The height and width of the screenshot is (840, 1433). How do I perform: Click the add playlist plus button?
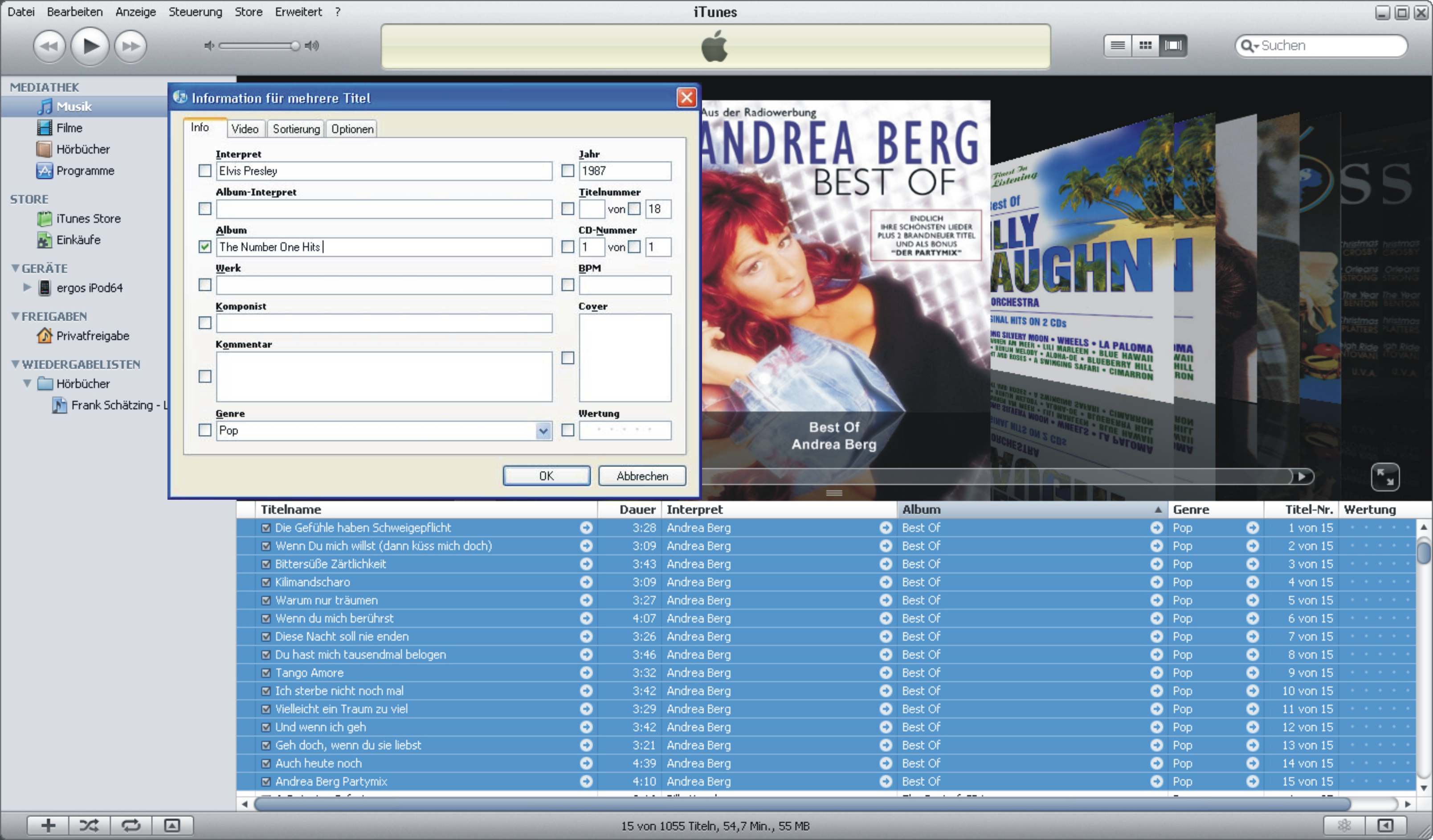49,825
